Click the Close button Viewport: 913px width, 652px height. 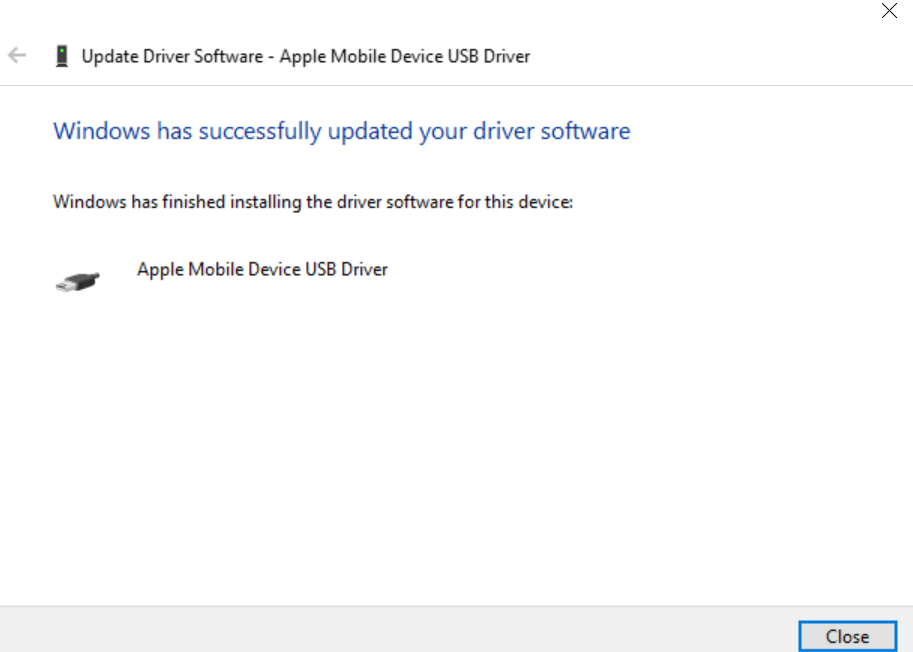[847, 636]
